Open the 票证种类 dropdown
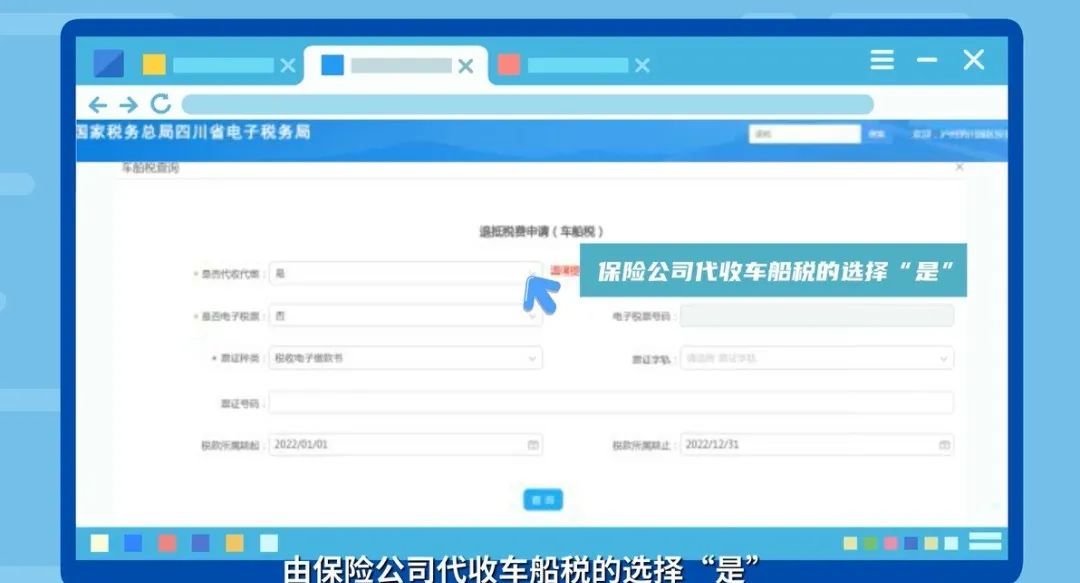The width and height of the screenshot is (1080, 583). point(406,358)
